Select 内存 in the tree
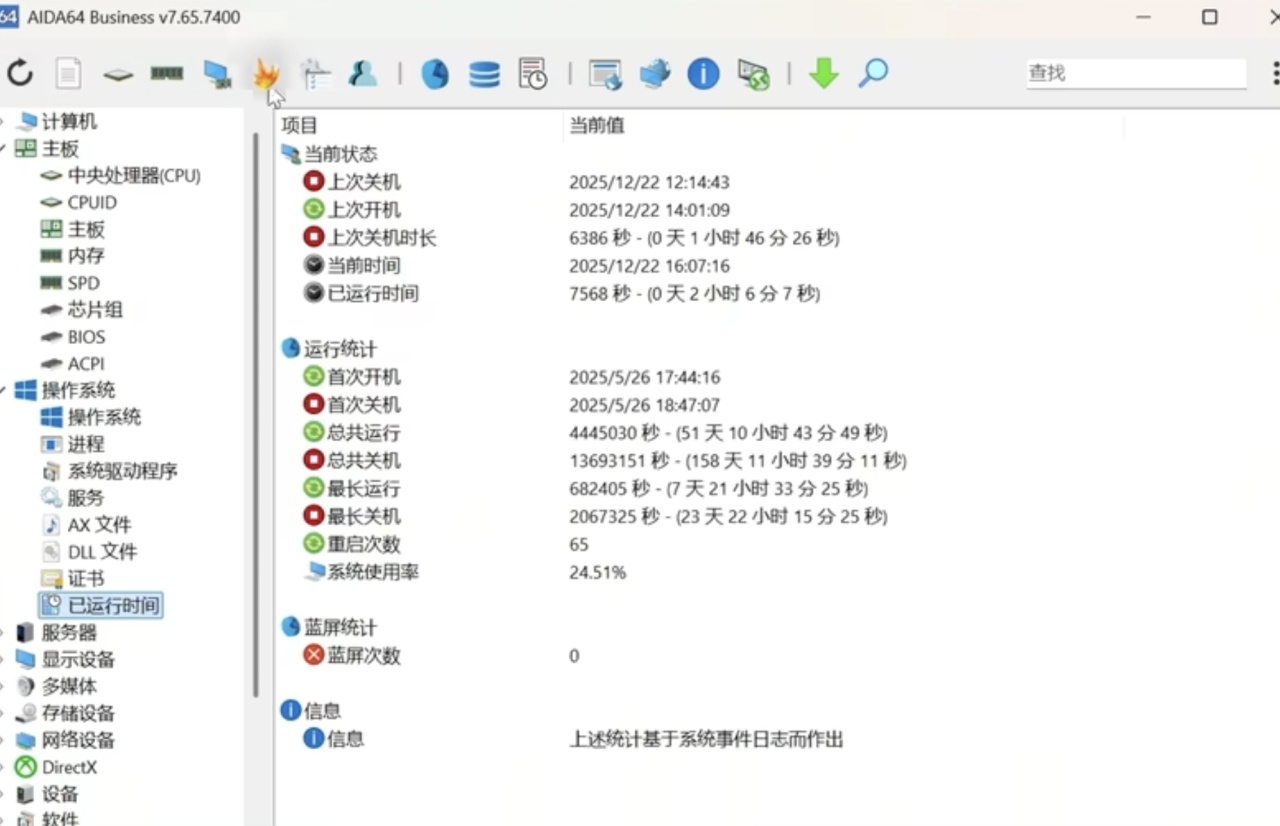The height and width of the screenshot is (826, 1280). coord(86,255)
